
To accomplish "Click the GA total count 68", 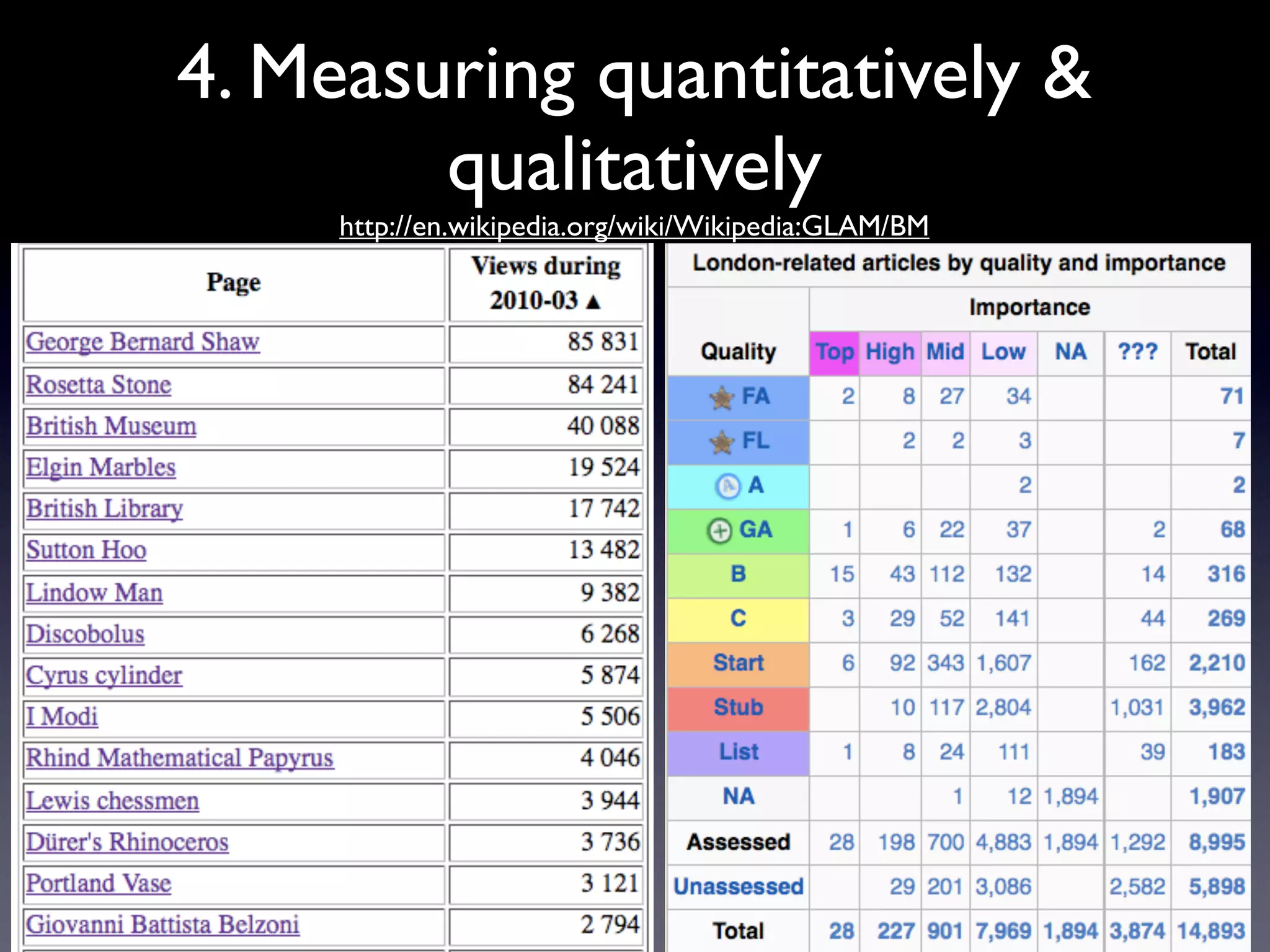I will pos(1232,530).
